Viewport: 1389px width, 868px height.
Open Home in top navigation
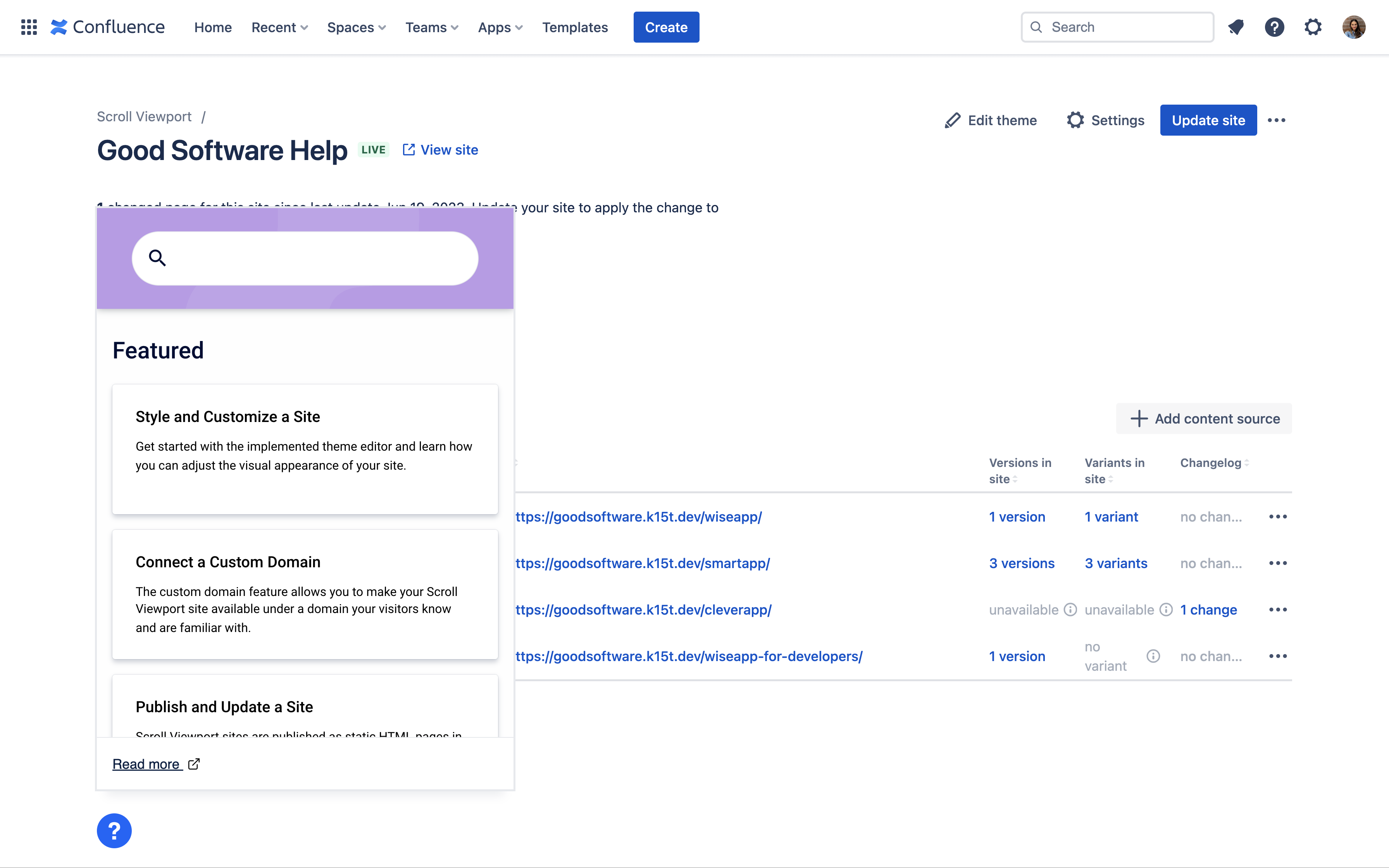click(x=213, y=27)
